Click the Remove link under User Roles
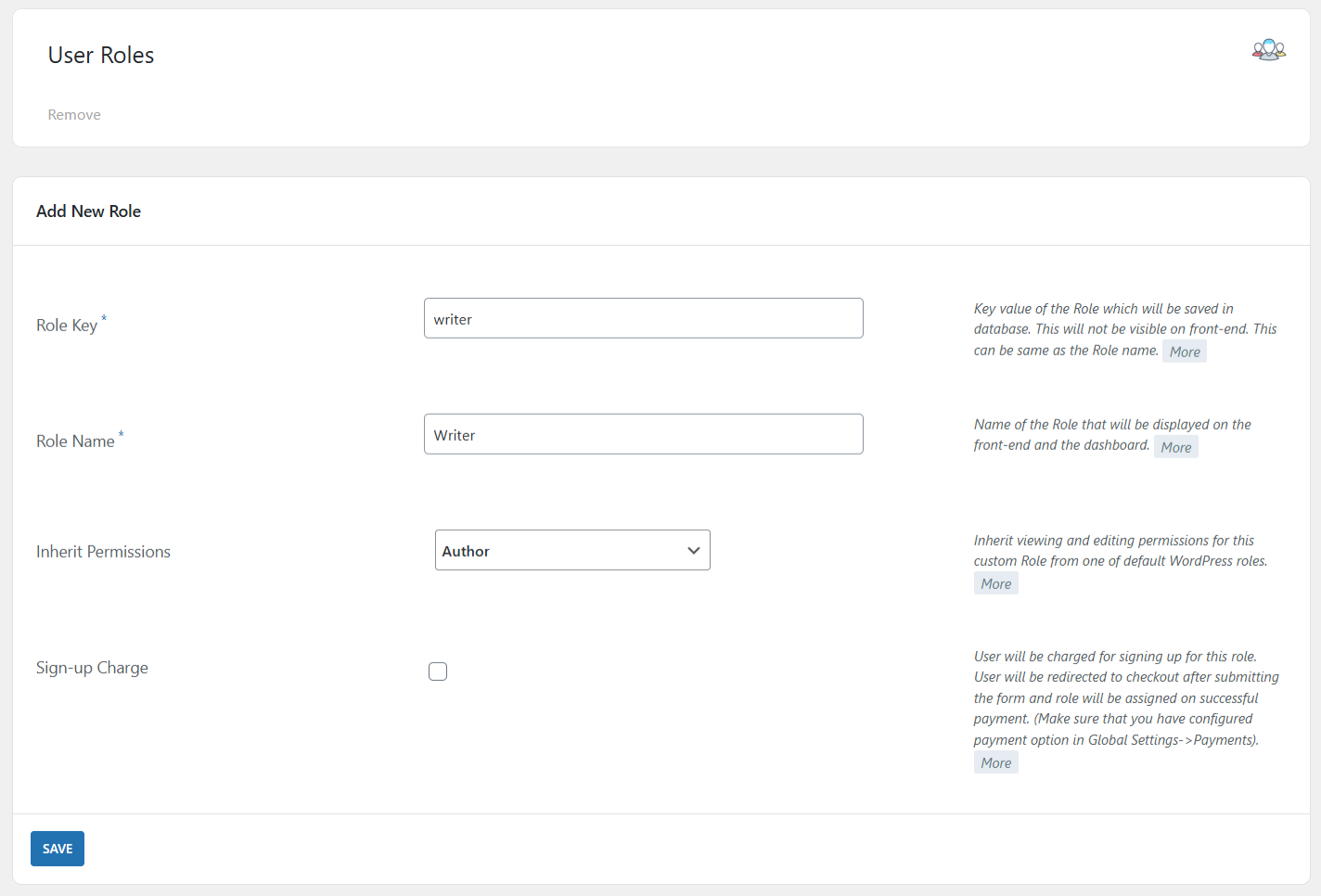1321x896 pixels. click(x=74, y=115)
